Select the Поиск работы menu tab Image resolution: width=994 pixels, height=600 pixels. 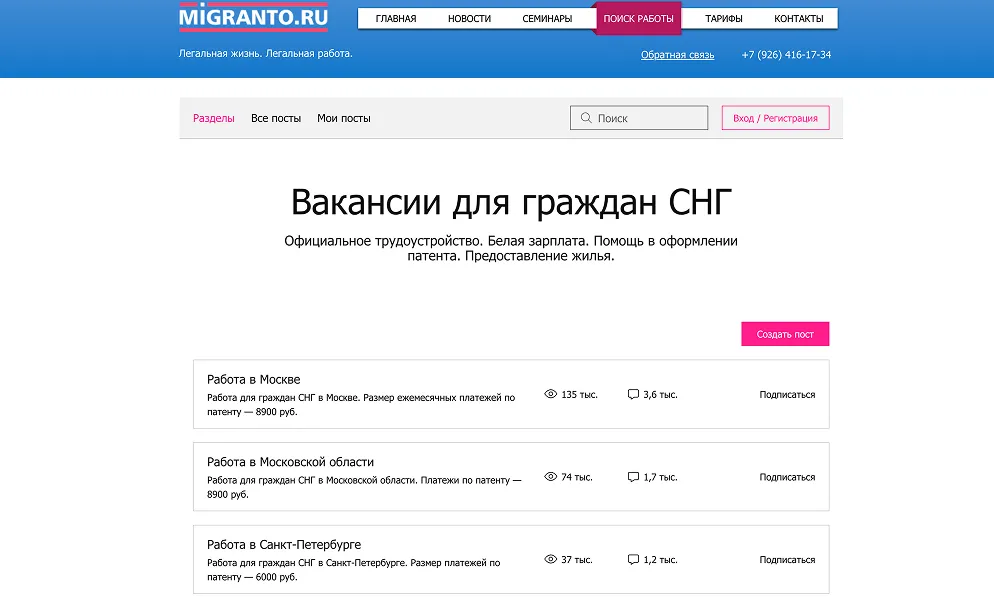[638, 19]
